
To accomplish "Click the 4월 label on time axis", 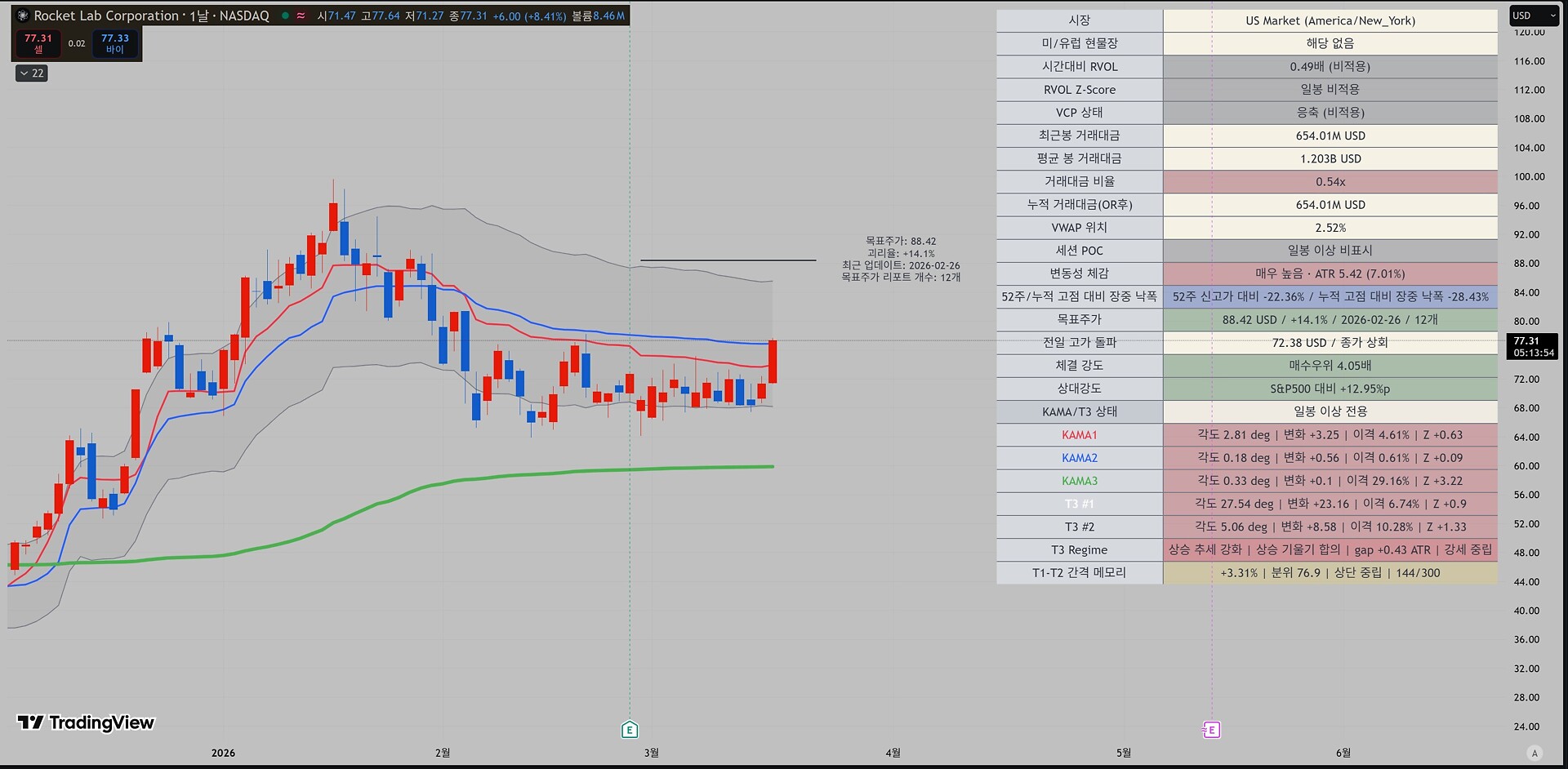I will point(893,753).
